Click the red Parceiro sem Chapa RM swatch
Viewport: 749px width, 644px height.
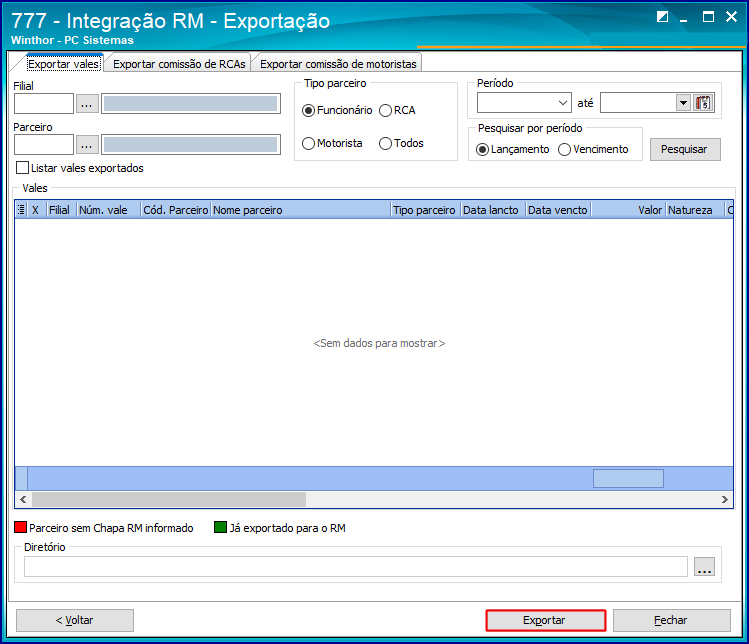click(x=21, y=527)
